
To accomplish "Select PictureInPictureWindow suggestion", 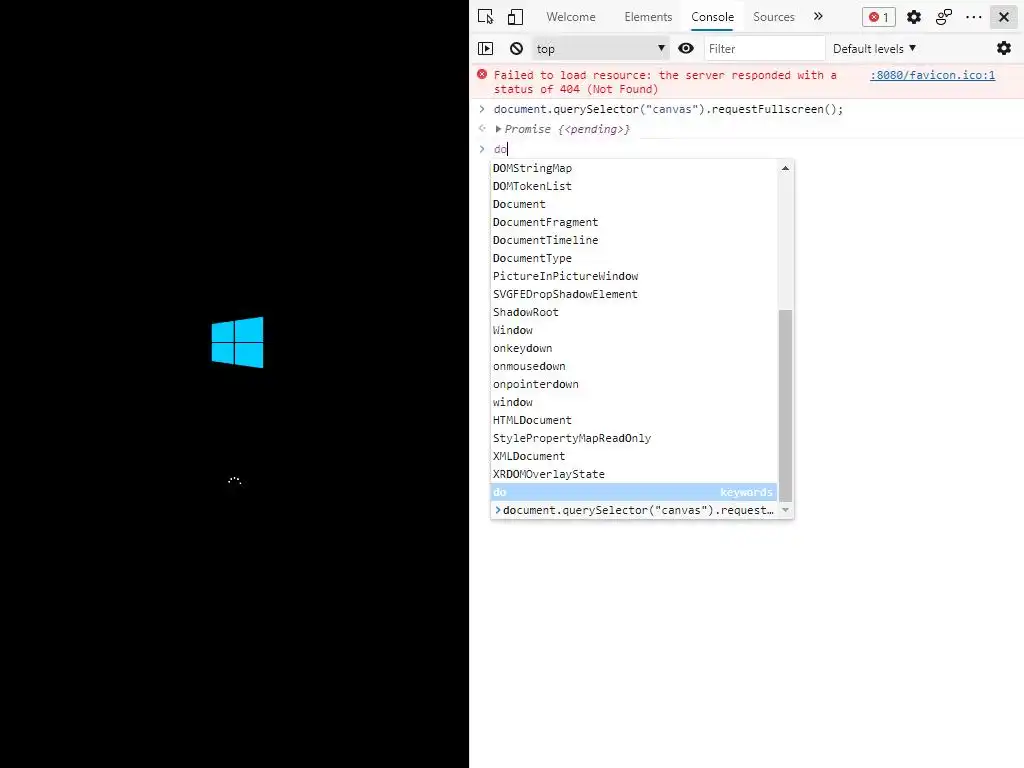I will 634,276.
